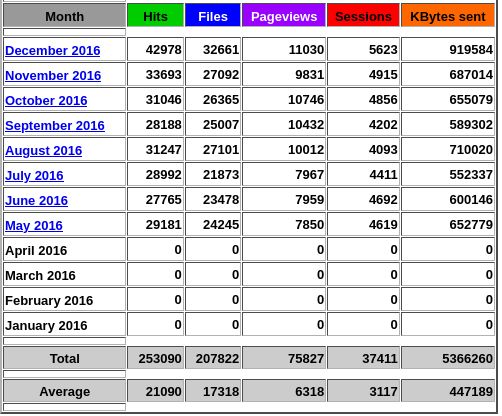Select the June 2016 month link
The width and height of the screenshot is (502, 416).
tap(36, 200)
